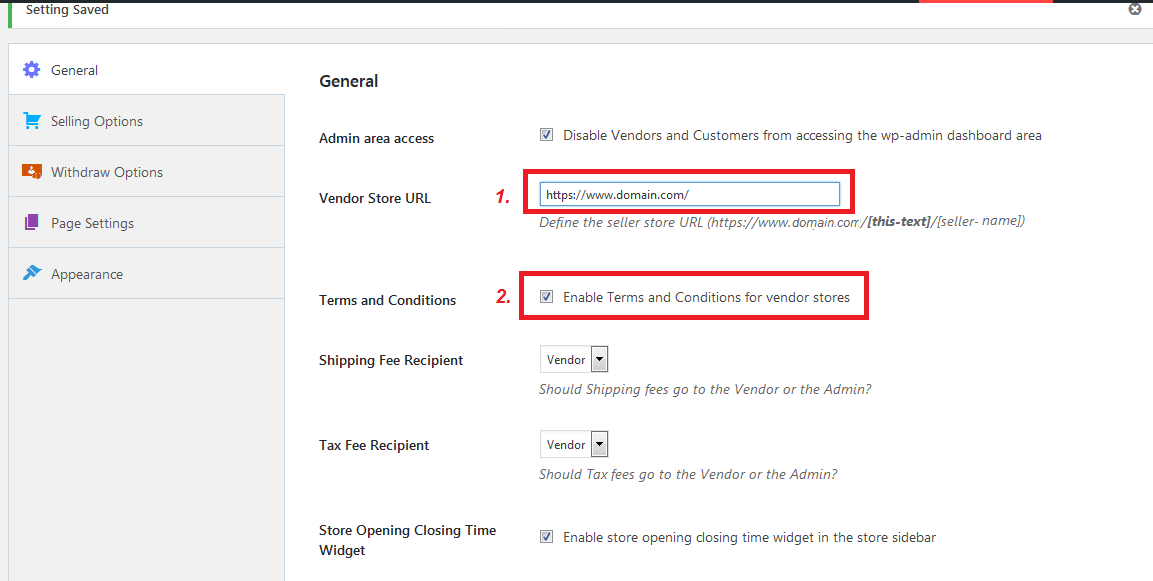The width and height of the screenshot is (1153, 581).
Task: Click the Admin area access label
Action: tap(376, 138)
